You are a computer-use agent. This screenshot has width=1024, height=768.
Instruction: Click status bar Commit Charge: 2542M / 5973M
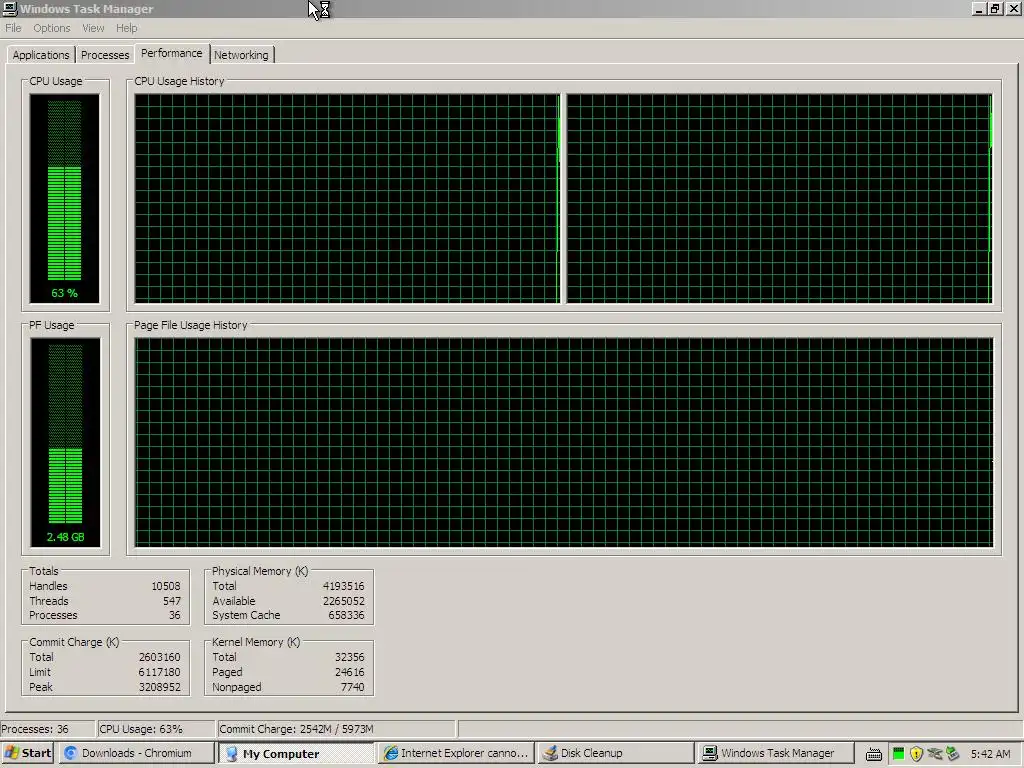296,729
